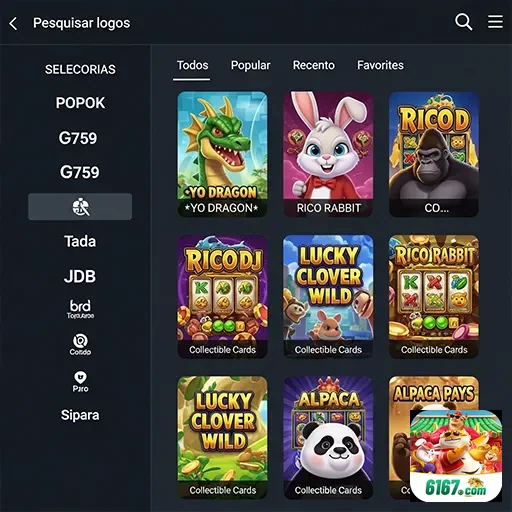512x512 pixels.
Task: Open the Favorites tab
Action: point(380,65)
